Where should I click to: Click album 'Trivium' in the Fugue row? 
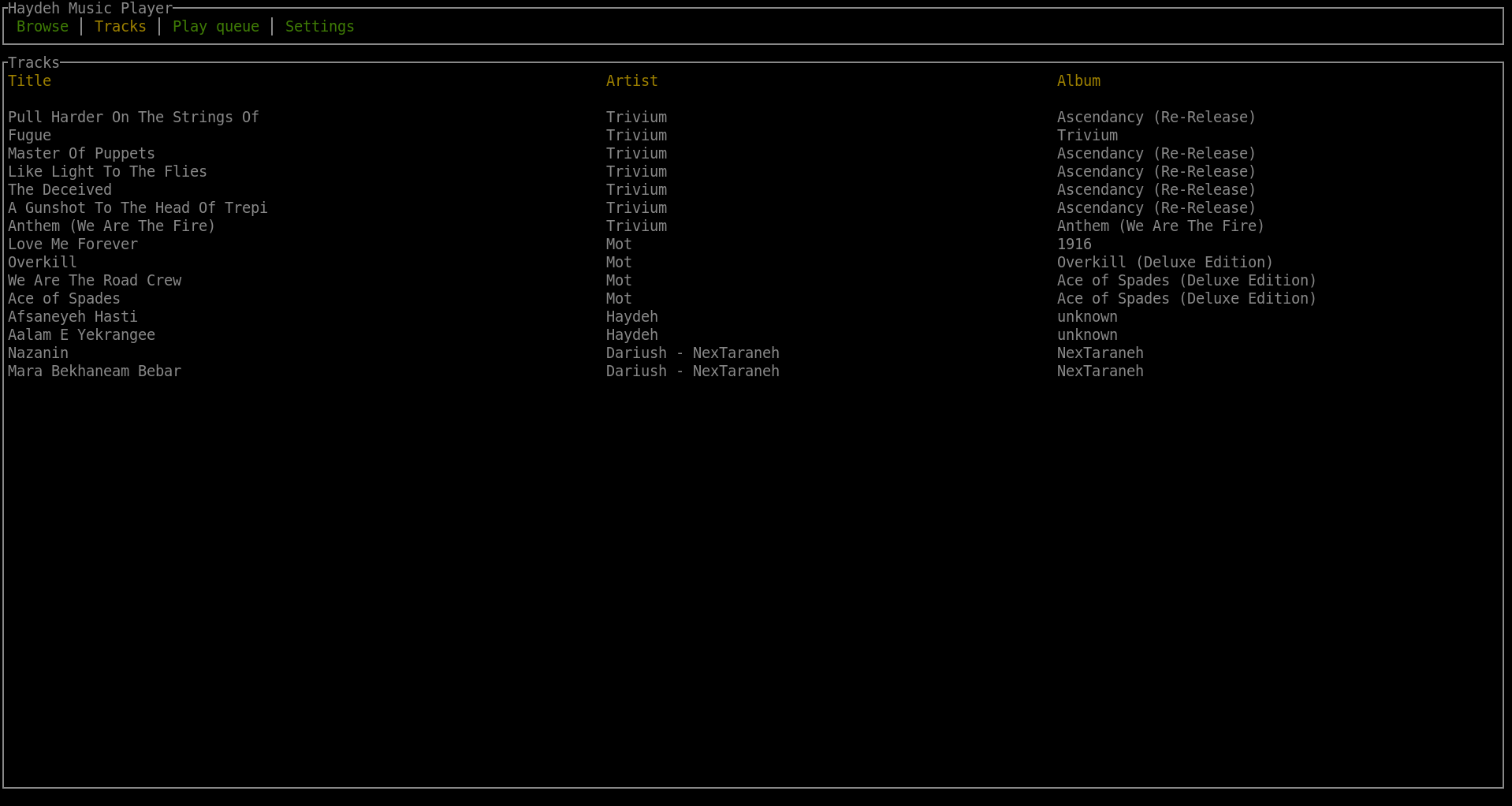click(x=1087, y=135)
